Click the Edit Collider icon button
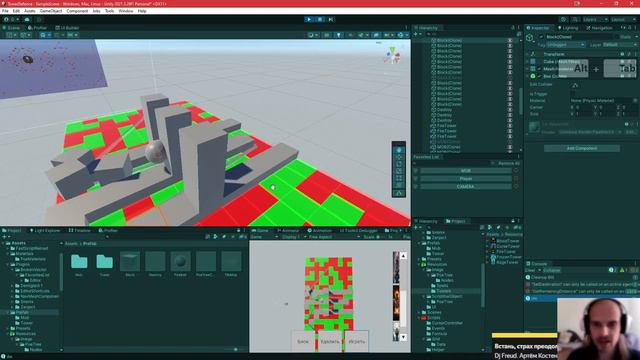 point(575,85)
